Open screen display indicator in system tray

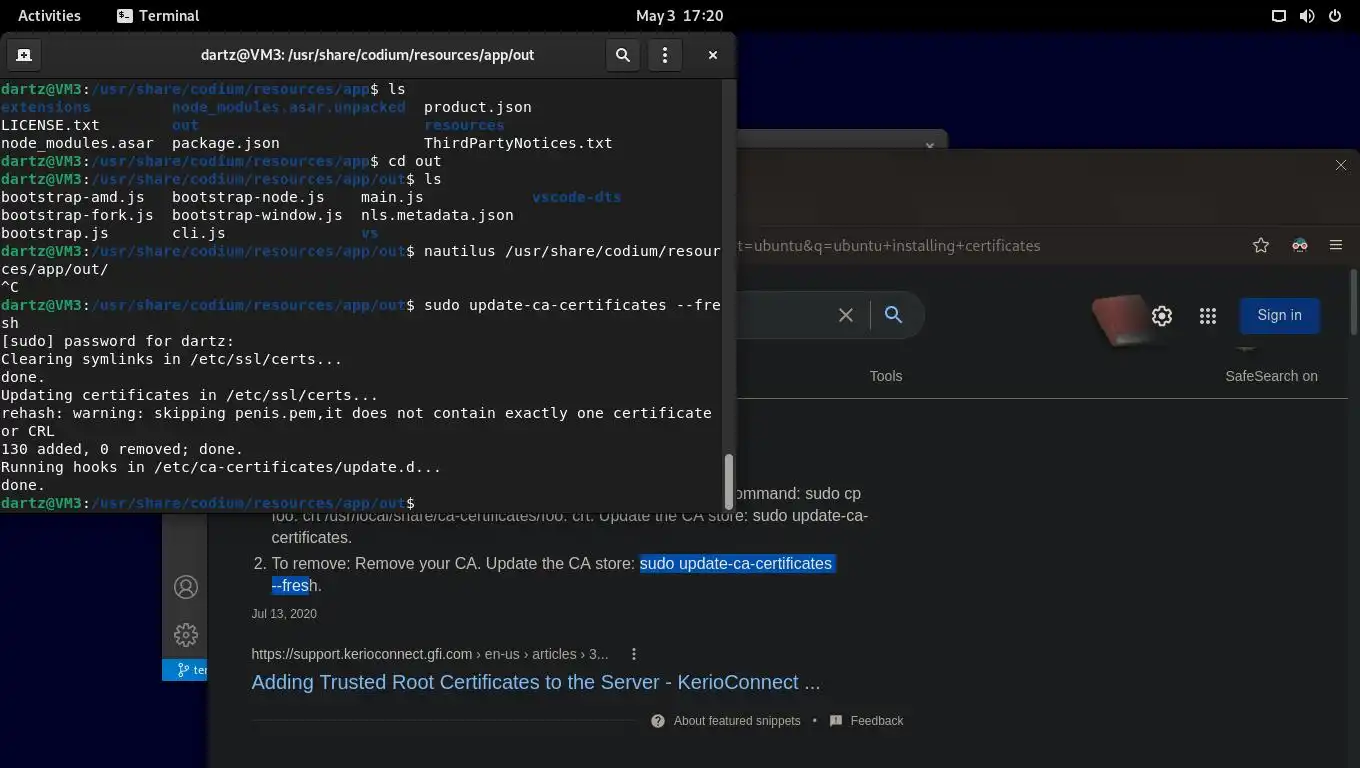click(1278, 16)
